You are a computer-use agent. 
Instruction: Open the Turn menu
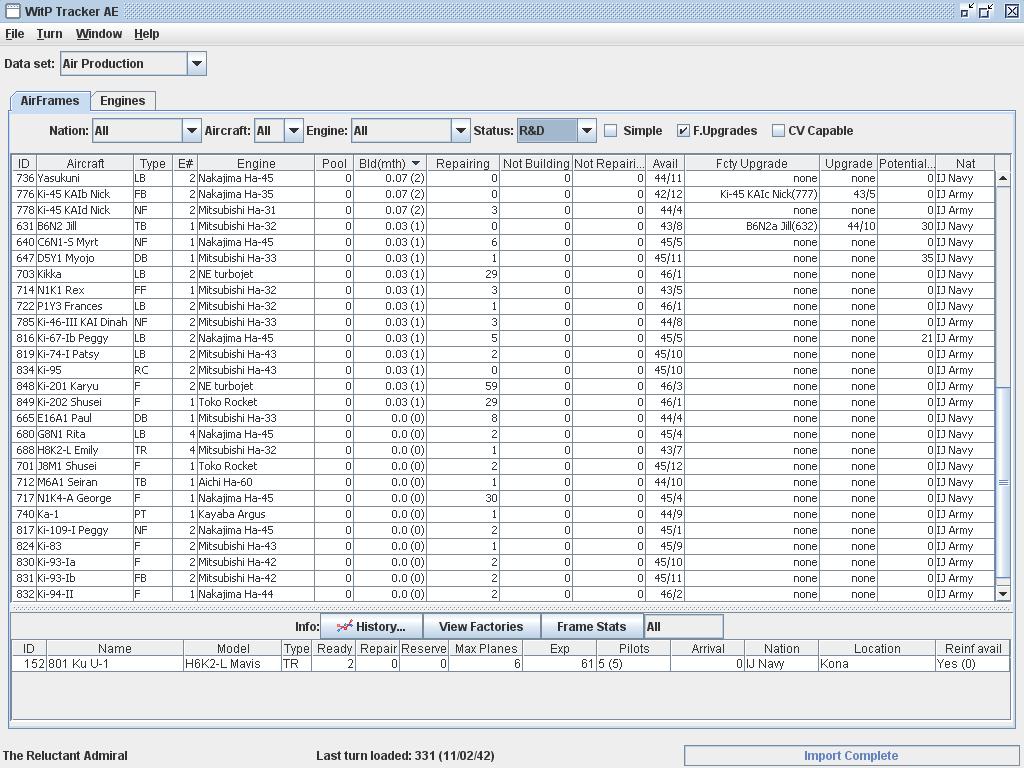[49, 34]
